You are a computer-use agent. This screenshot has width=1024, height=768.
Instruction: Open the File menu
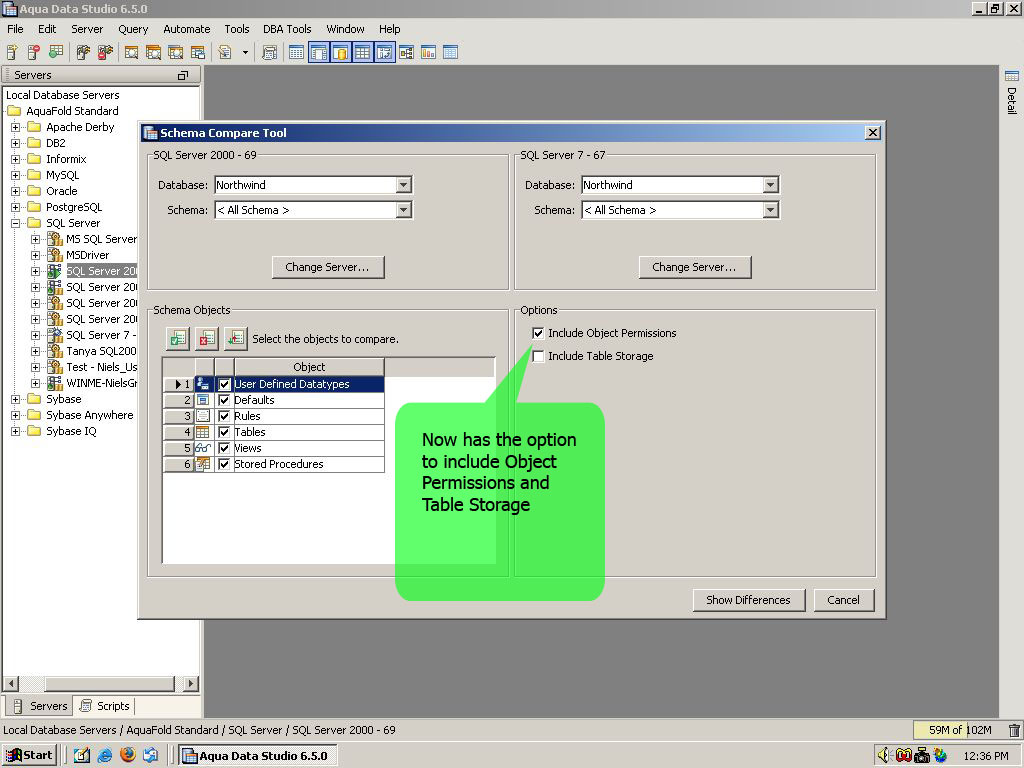click(15, 29)
